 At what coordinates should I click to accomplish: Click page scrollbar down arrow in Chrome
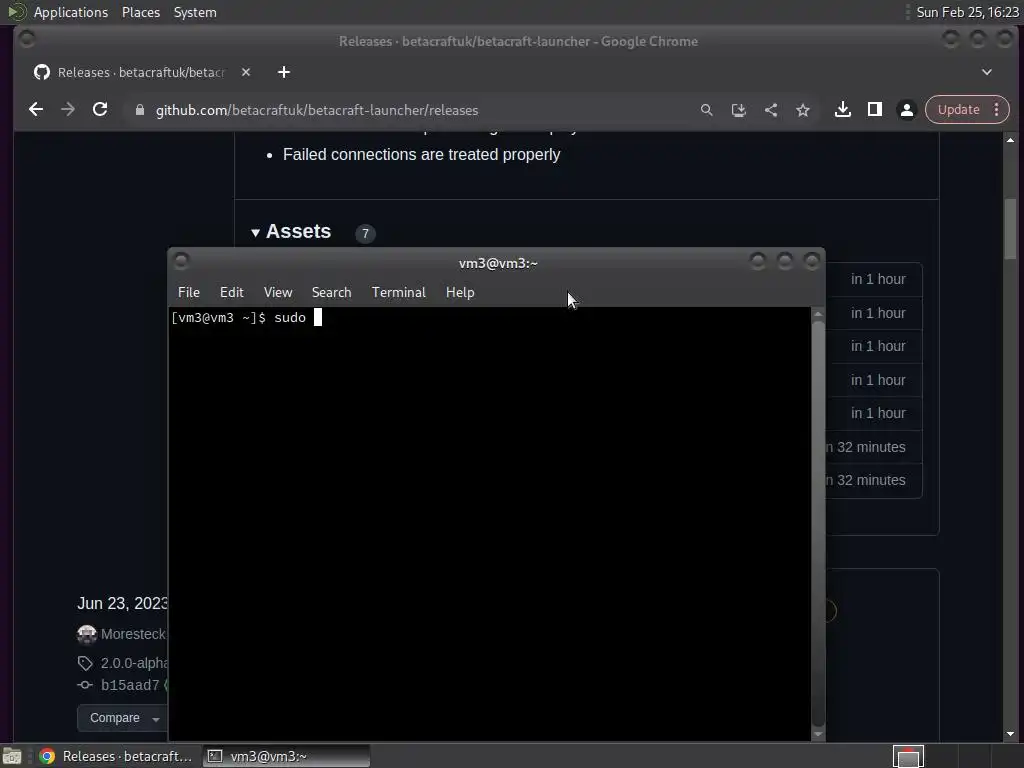pyautogui.click(x=1010, y=734)
